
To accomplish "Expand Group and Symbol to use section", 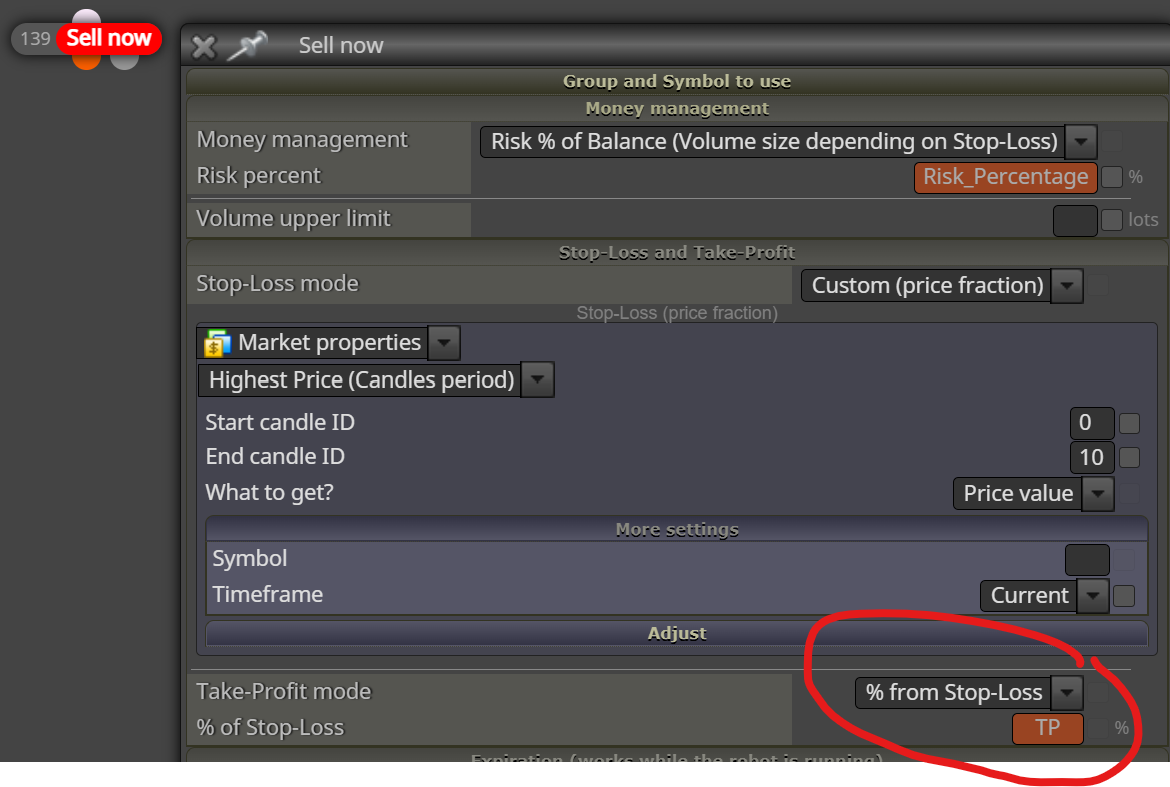I will click(676, 81).
